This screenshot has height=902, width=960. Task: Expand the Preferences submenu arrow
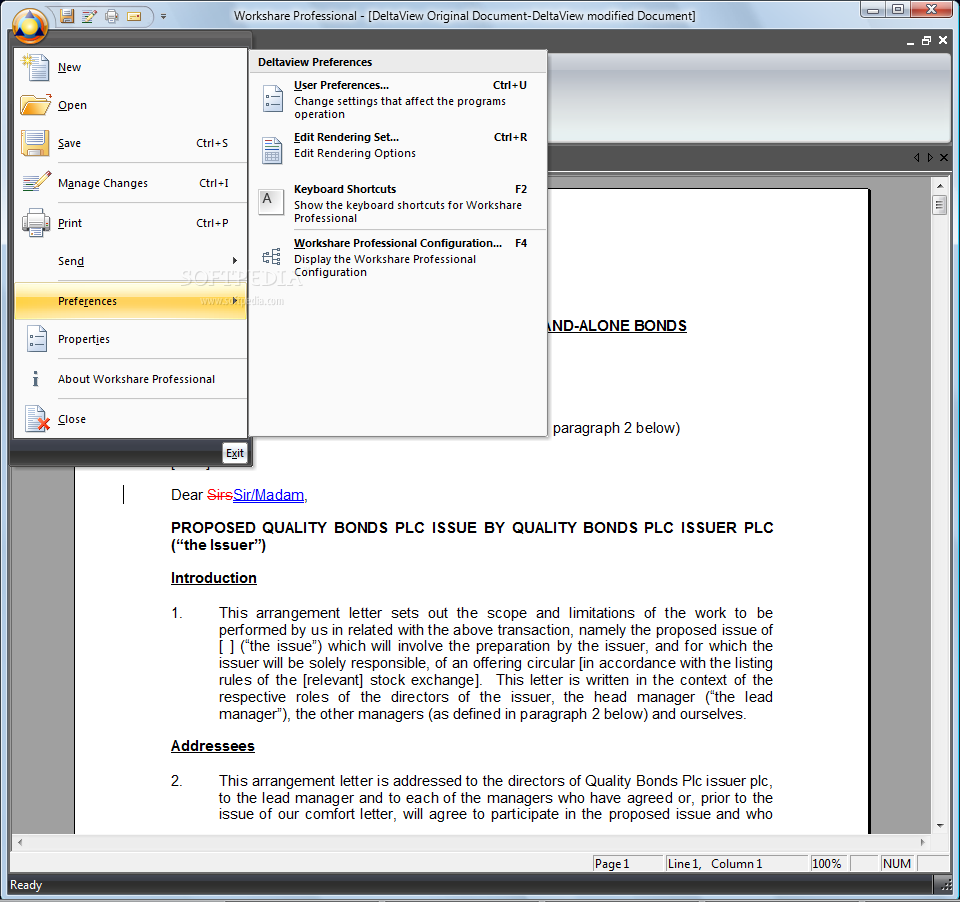point(234,301)
